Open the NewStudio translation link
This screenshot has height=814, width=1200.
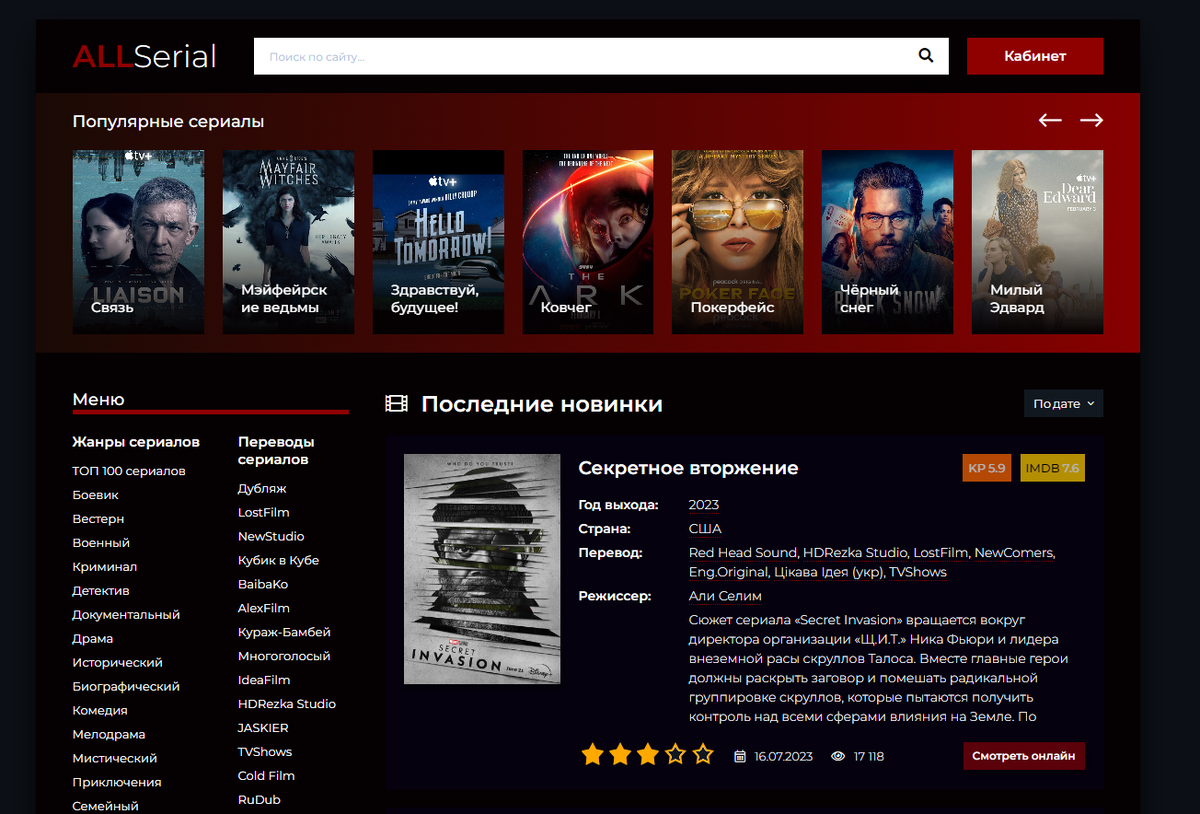[271, 537]
